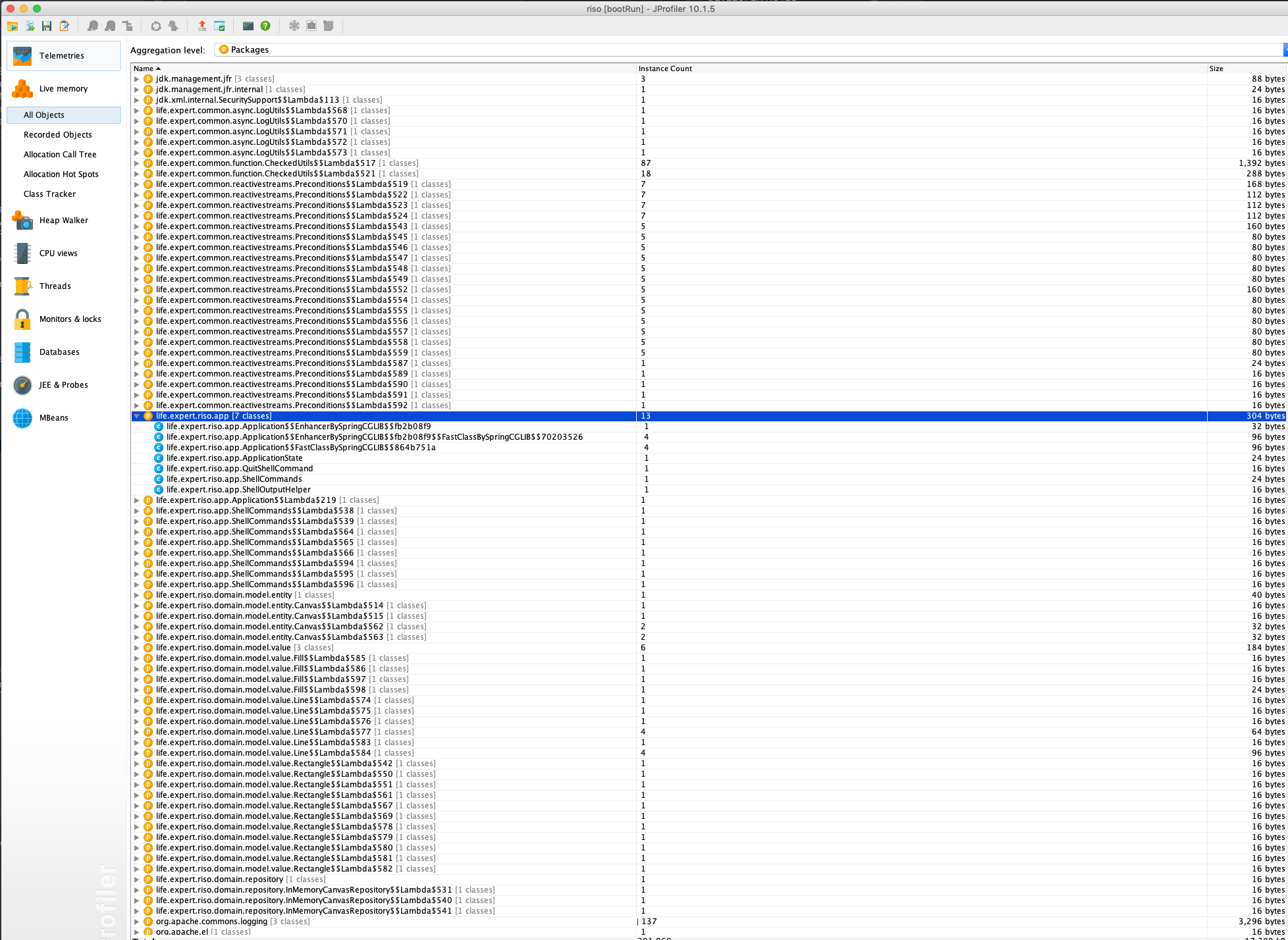Expand Preconditions$$Lambda$519 row
1288x940 pixels.
(x=137, y=184)
